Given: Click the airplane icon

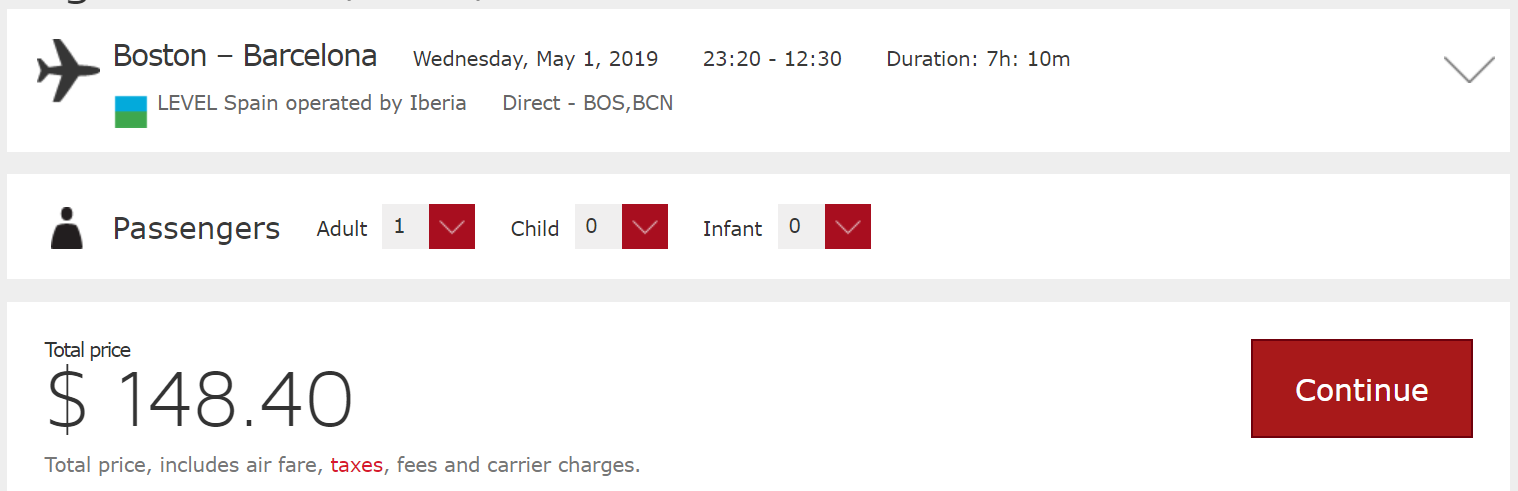Looking at the screenshot, I should (68, 70).
